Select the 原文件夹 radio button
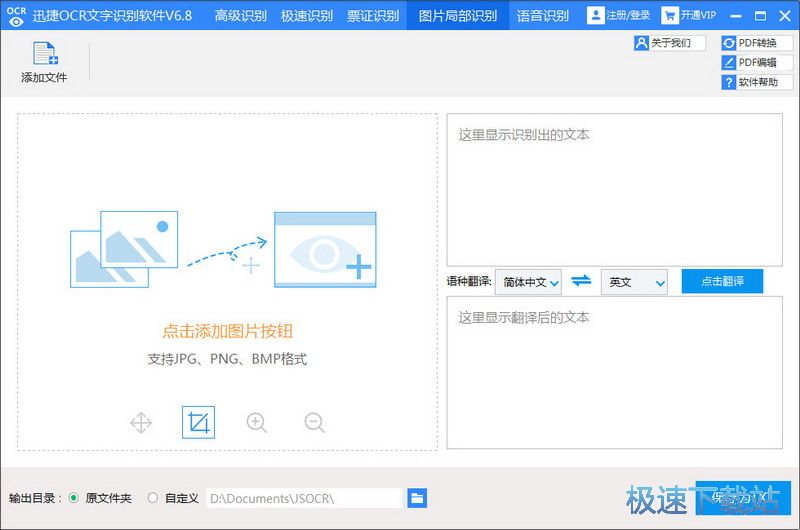 [74, 498]
